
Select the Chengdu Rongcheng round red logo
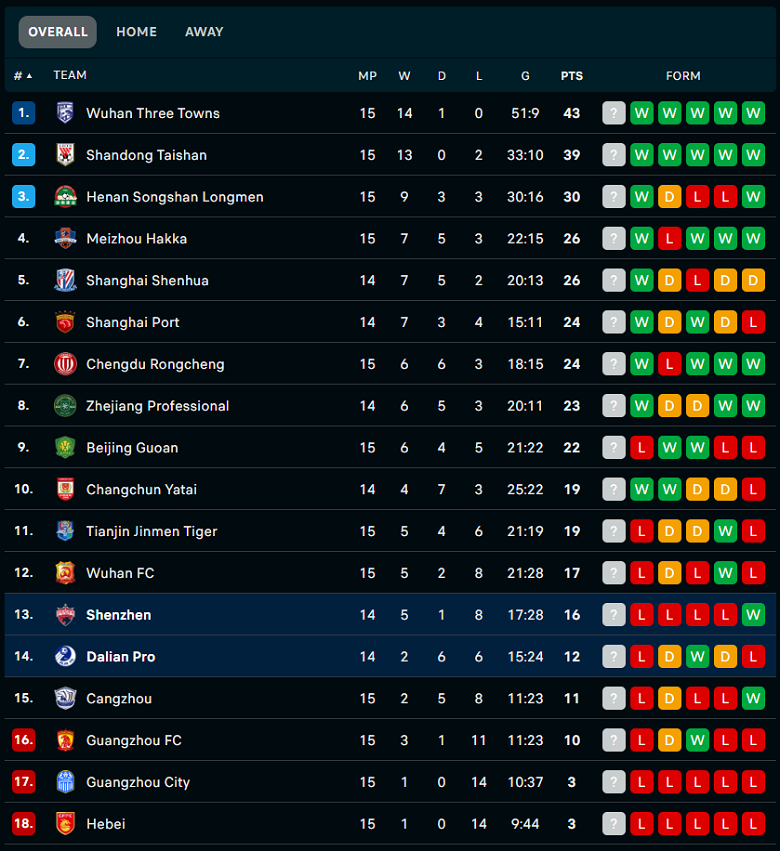[65, 364]
